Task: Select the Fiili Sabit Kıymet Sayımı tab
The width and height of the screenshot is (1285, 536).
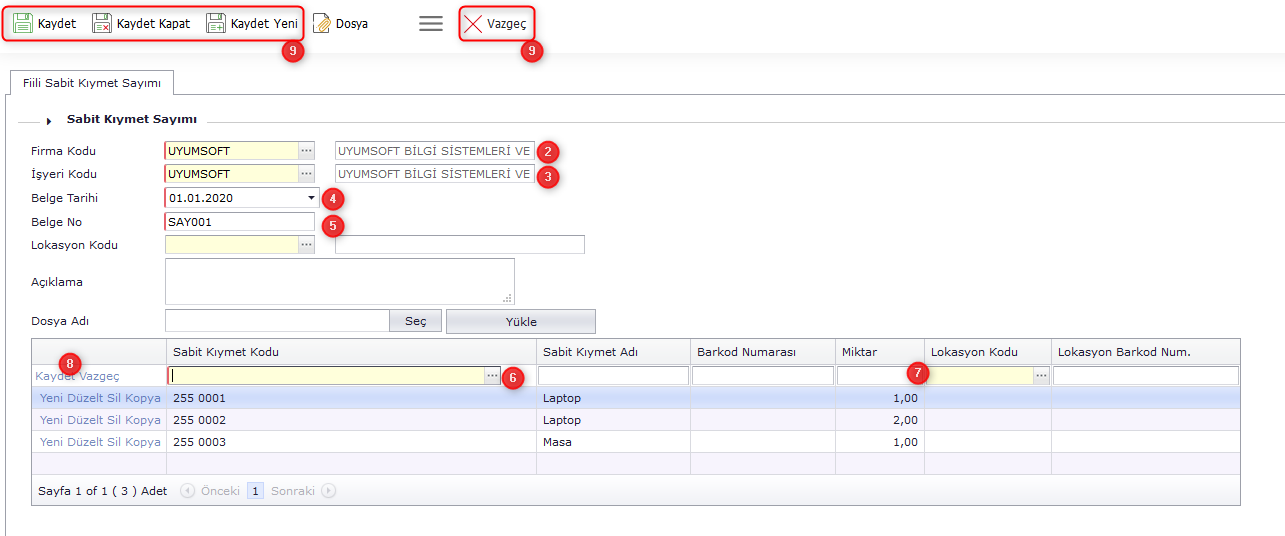Action: (x=92, y=83)
